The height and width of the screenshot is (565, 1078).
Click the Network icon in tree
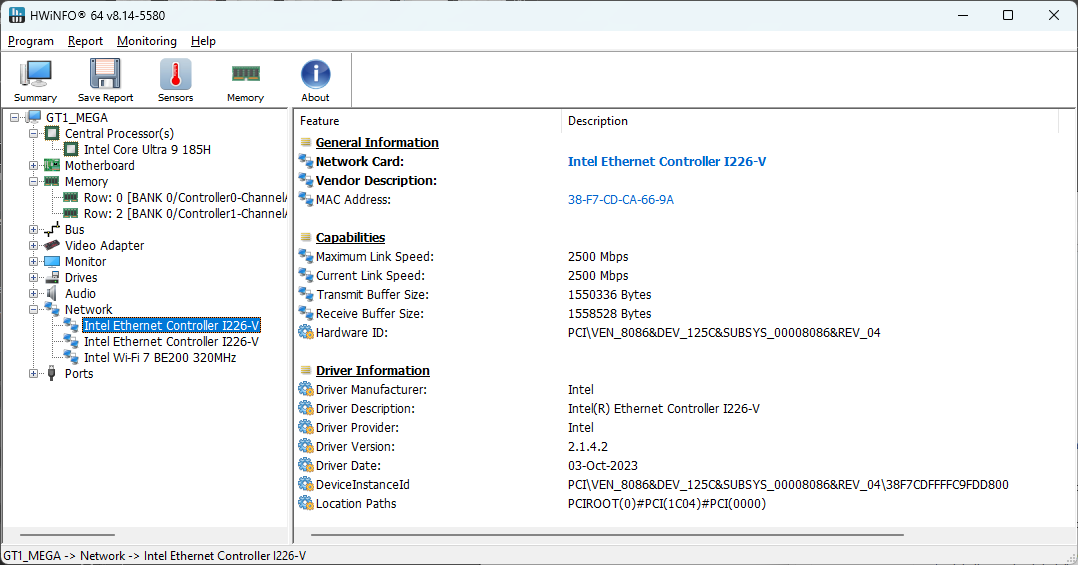click(52, 309)
